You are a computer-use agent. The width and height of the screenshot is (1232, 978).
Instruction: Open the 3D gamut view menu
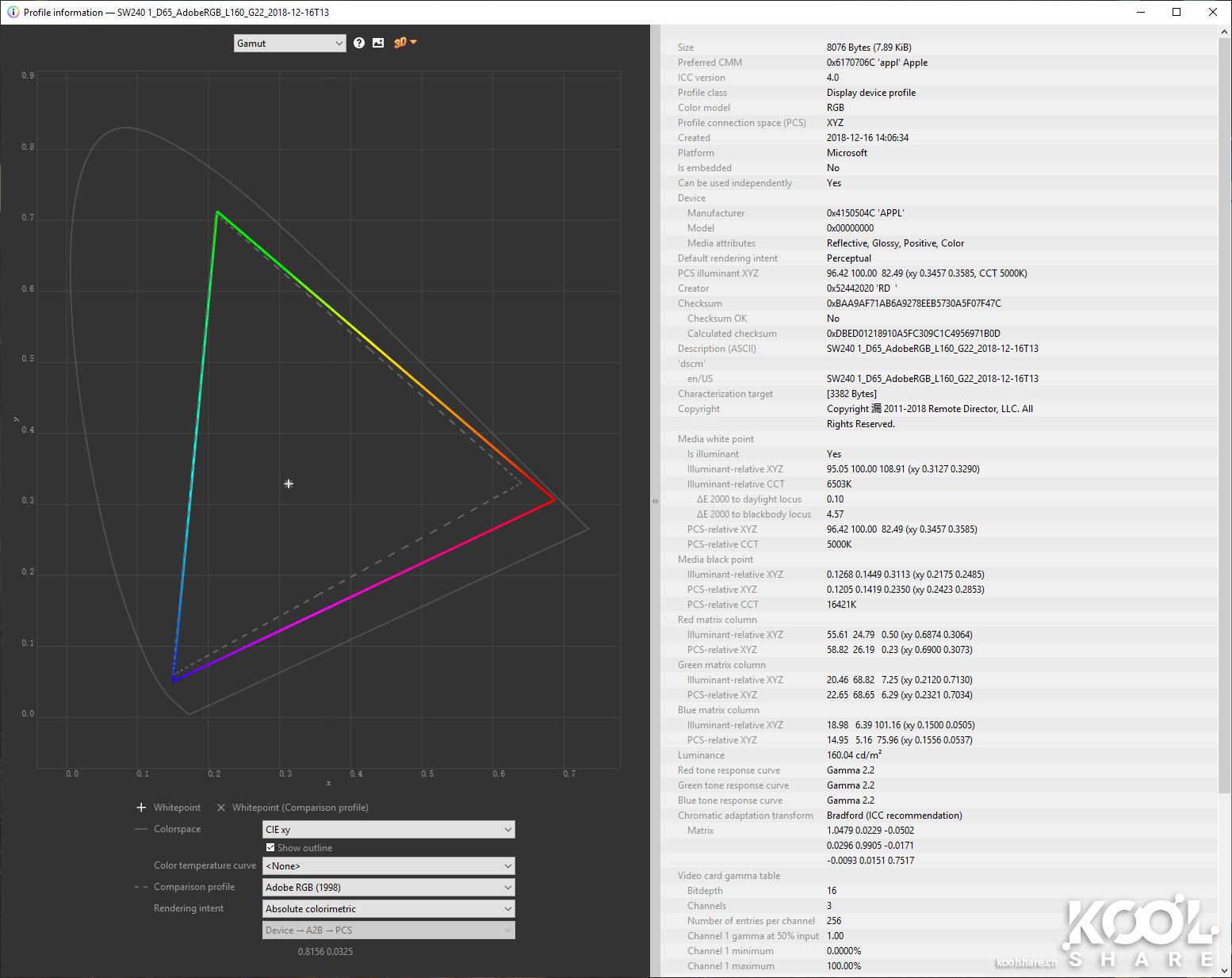(x=404, y=43)
